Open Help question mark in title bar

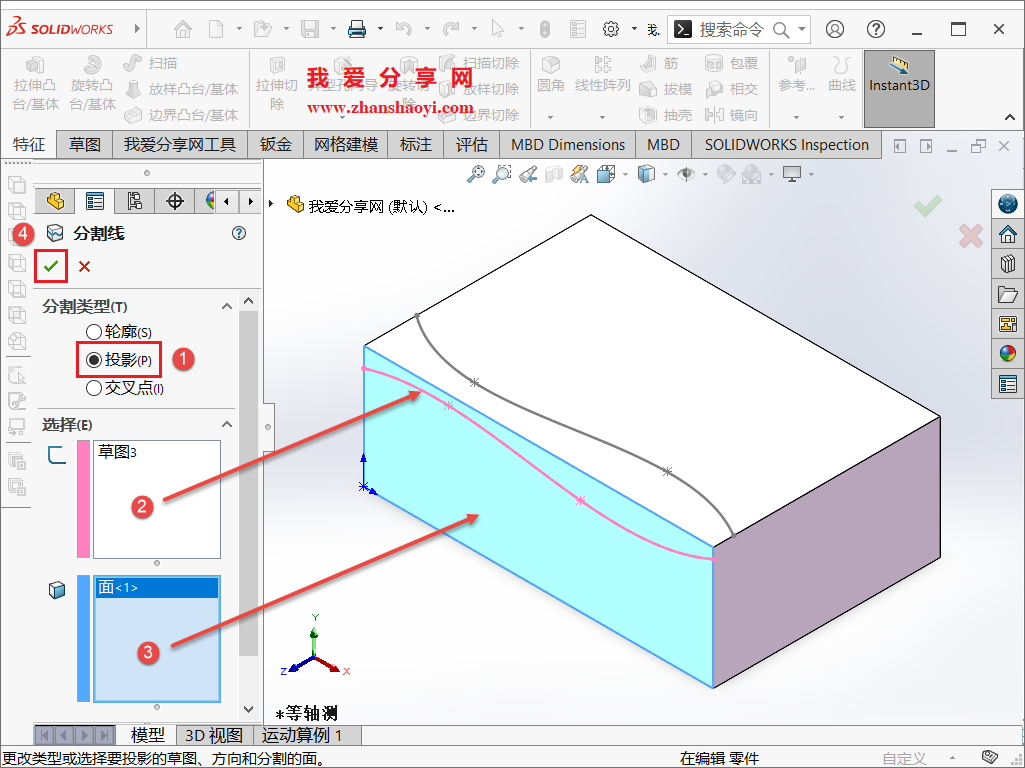876,29
